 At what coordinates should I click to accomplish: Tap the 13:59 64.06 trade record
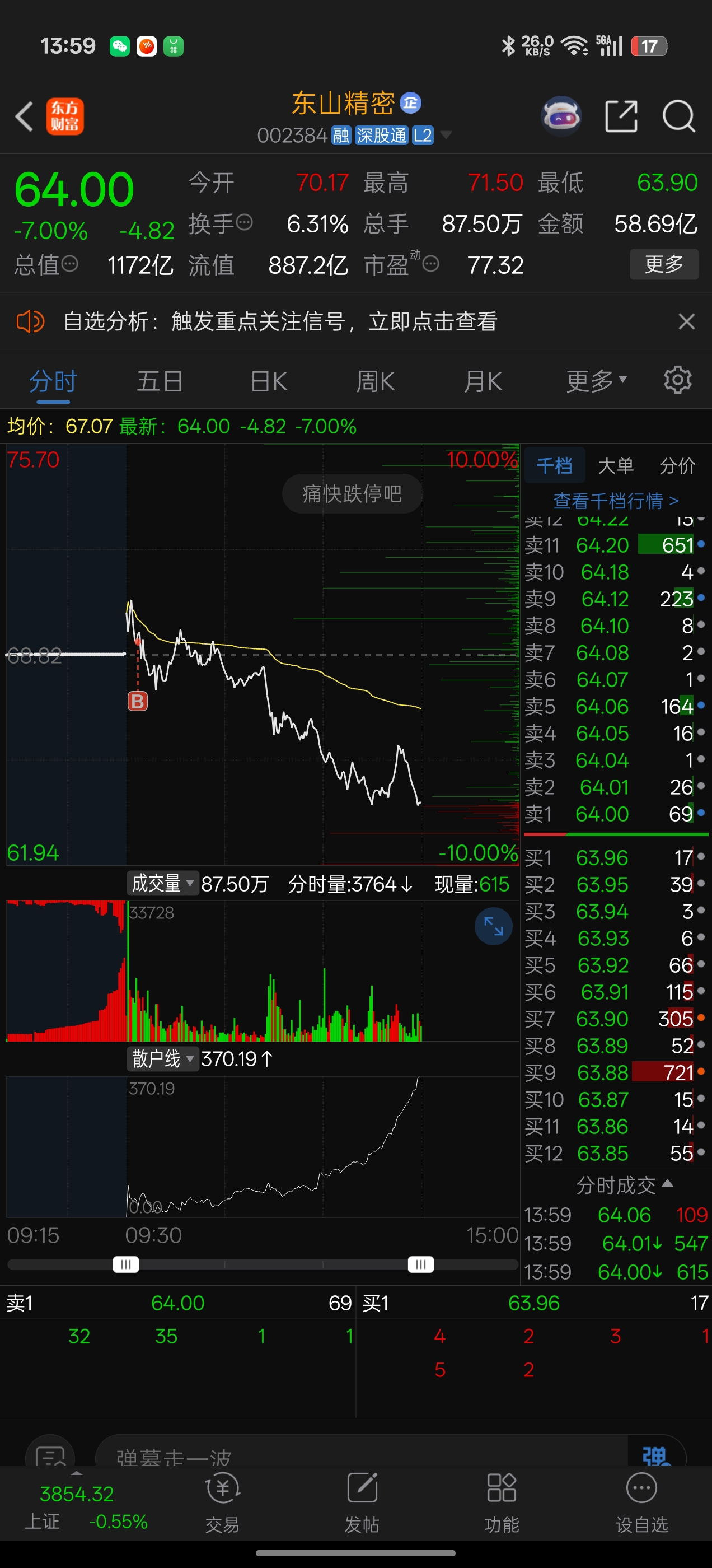[616, 1215]
